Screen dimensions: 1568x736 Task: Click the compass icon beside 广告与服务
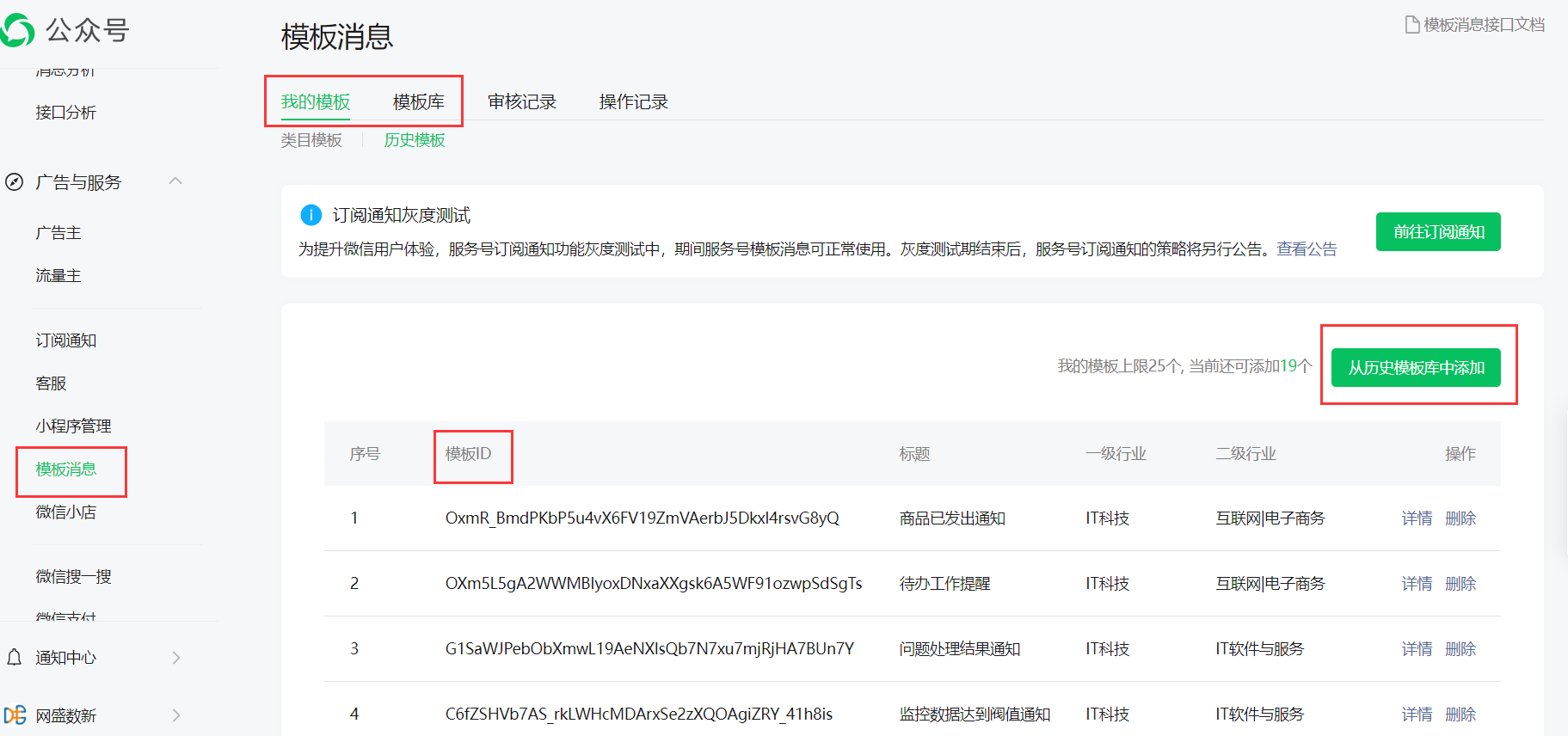pyautogui.click(x=15, y=182)
